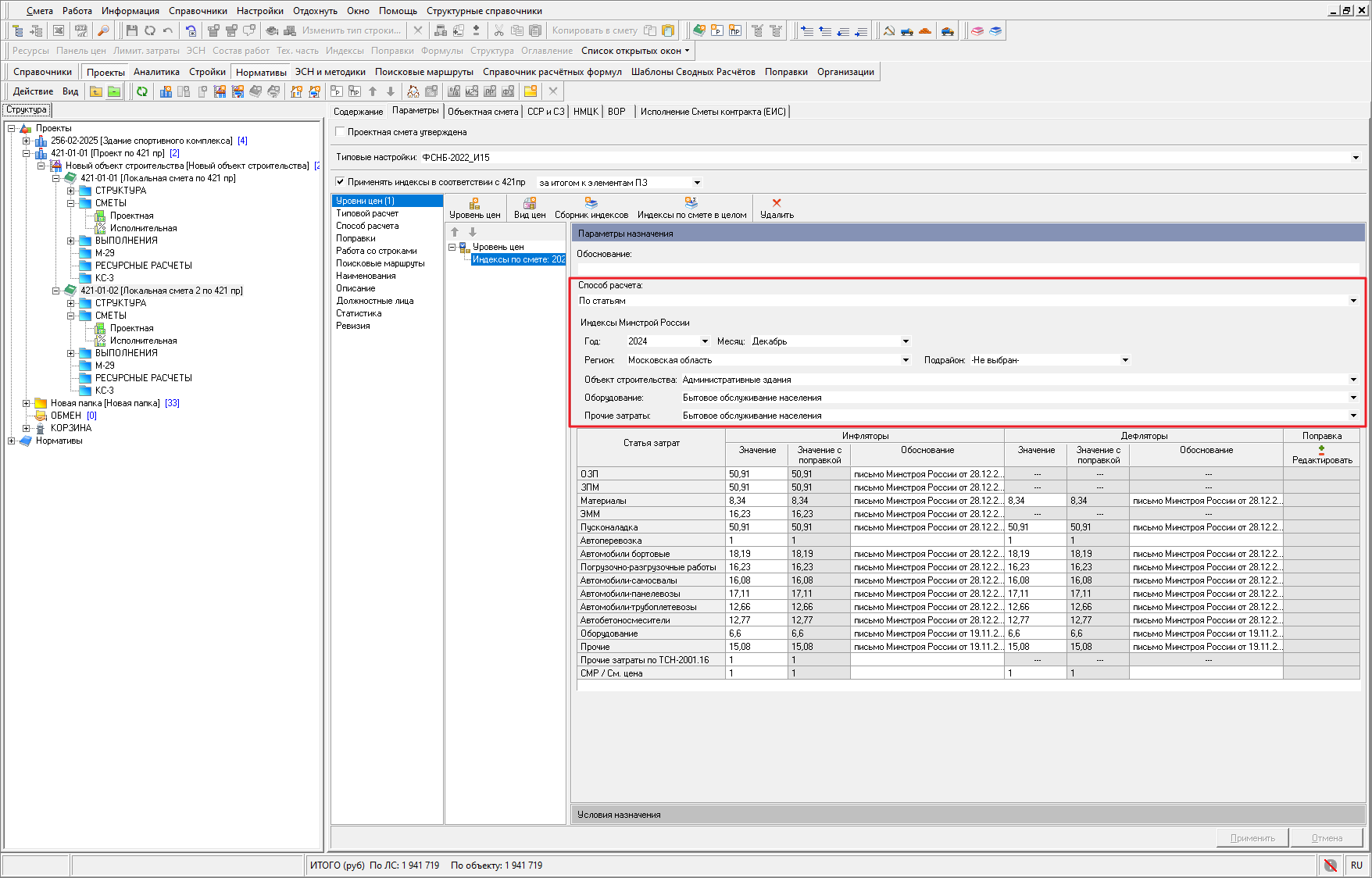Open the 'Месяц' dropdown showing Декабрь

point(906,341)
